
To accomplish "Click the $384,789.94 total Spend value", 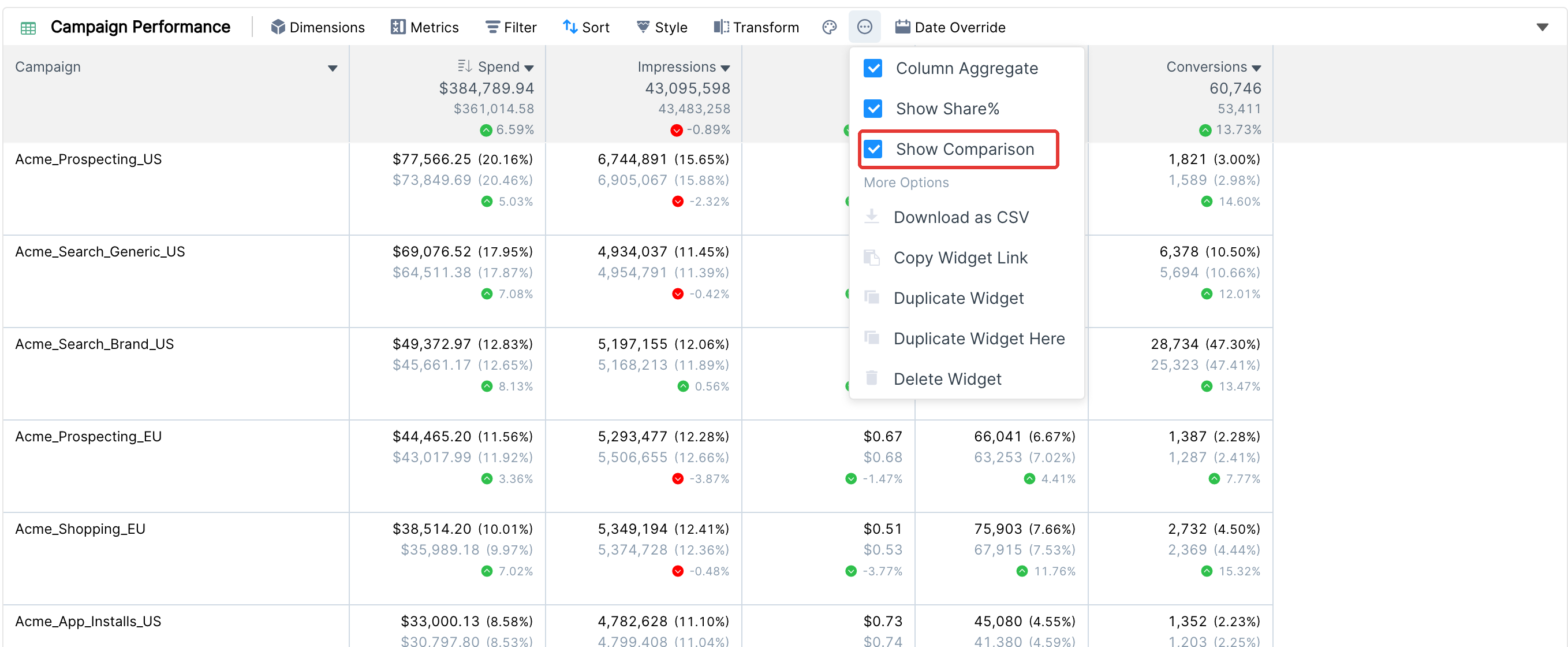I will point(486,88).
